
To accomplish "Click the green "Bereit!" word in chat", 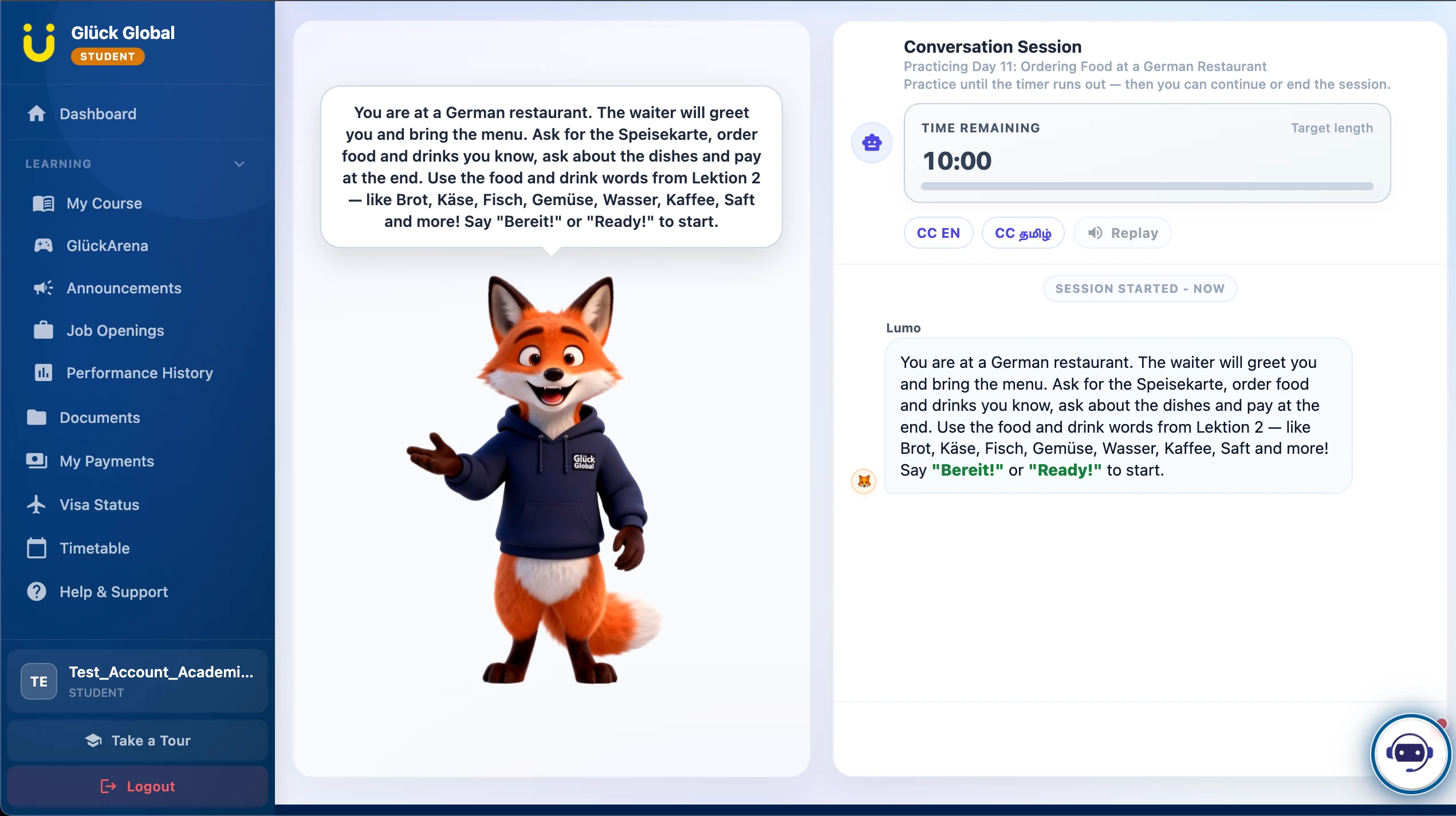I will click(967, 470).
